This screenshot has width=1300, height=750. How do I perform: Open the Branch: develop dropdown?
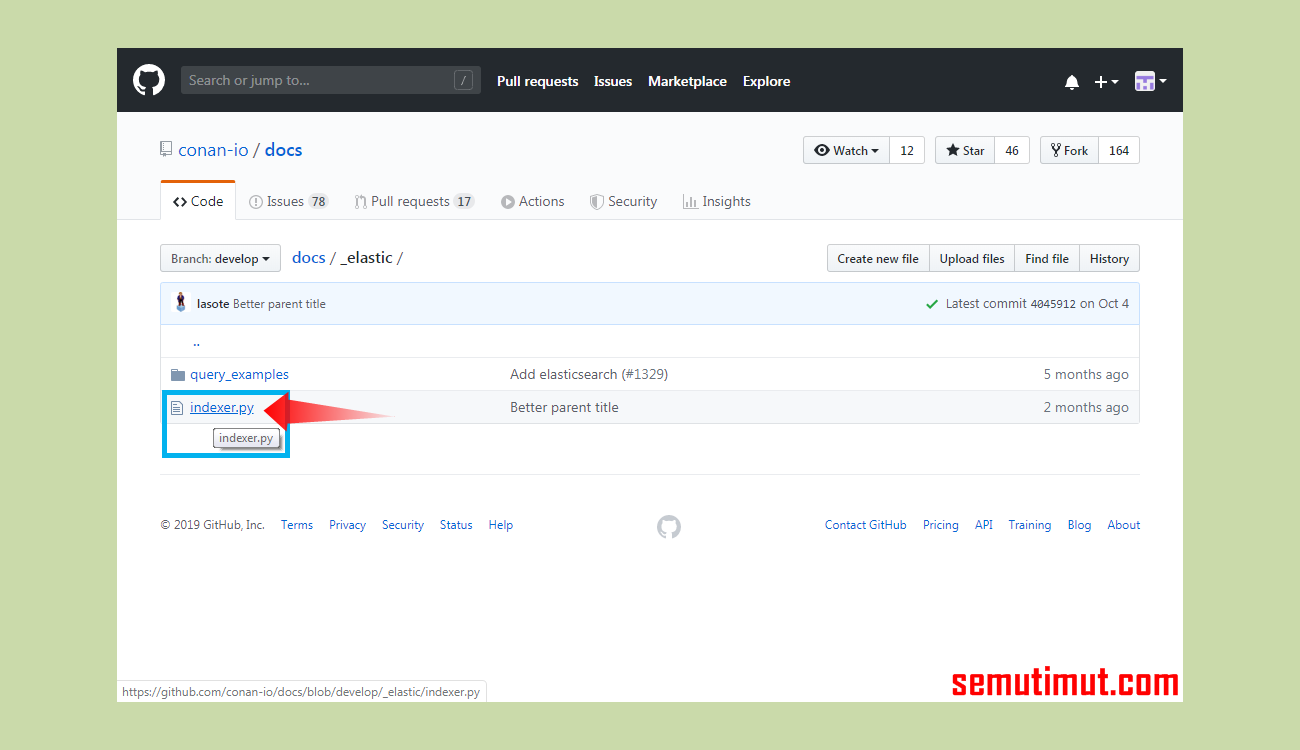point(220,258)
